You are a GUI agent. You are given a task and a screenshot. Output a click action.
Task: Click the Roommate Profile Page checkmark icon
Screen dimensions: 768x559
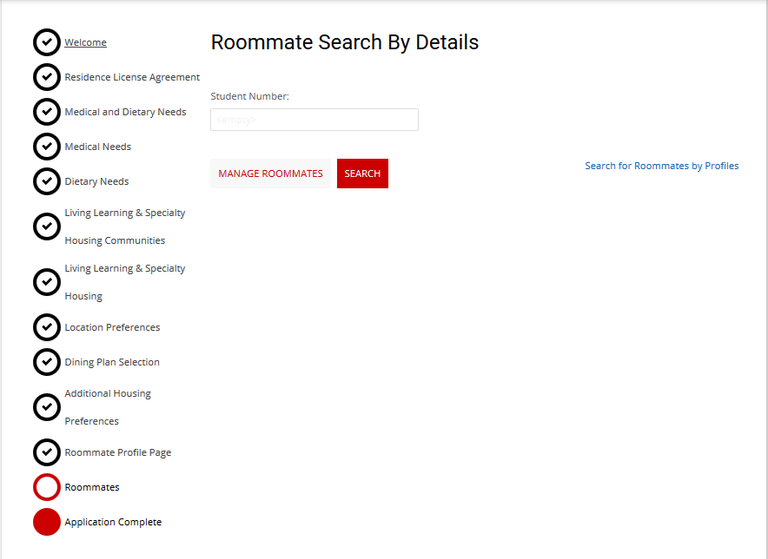click(47, 452)
